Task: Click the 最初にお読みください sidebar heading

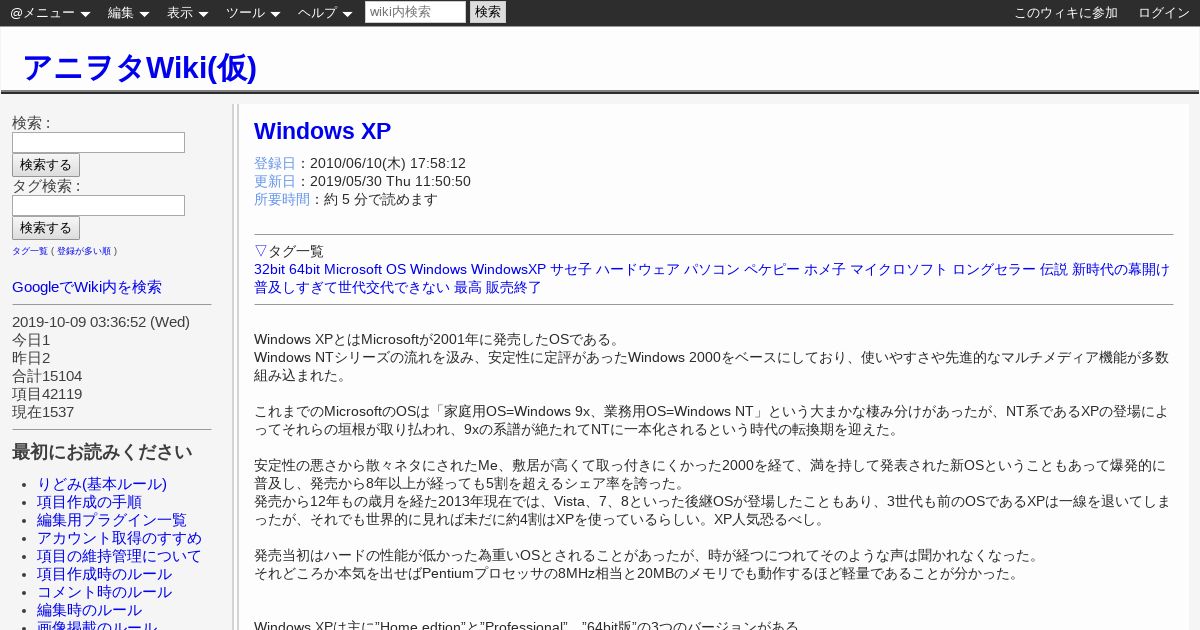Action: pos(102,452)
